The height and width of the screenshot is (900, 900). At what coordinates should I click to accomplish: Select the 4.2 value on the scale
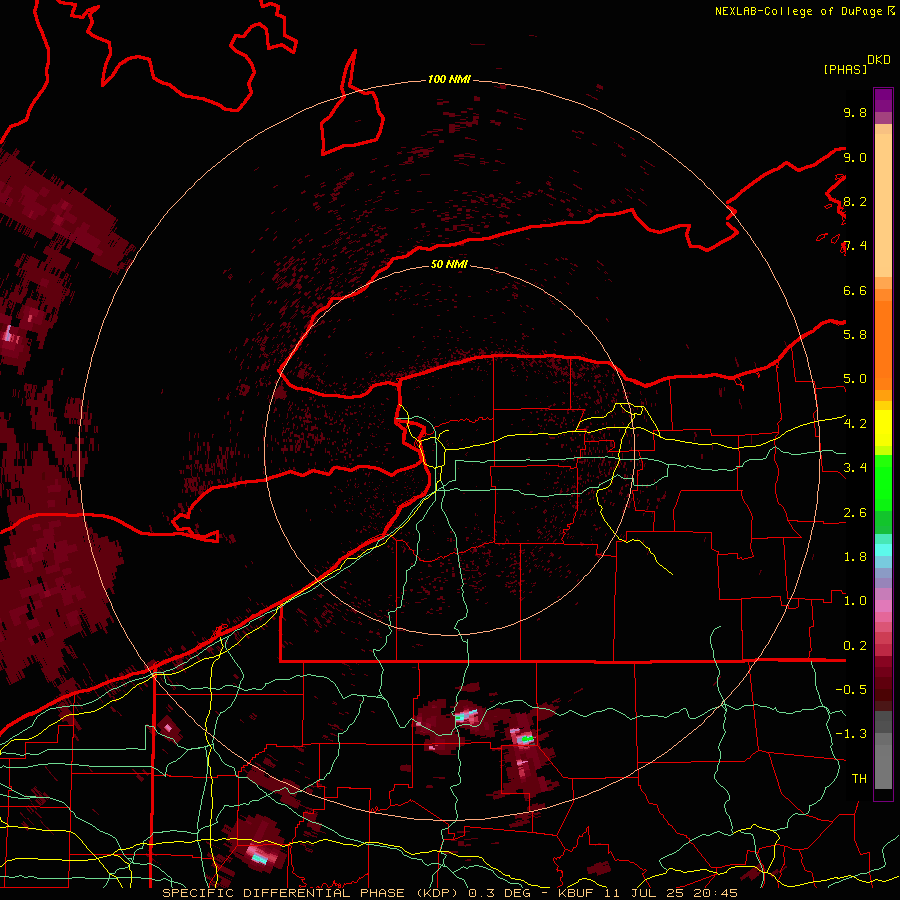tap(855, 424)
